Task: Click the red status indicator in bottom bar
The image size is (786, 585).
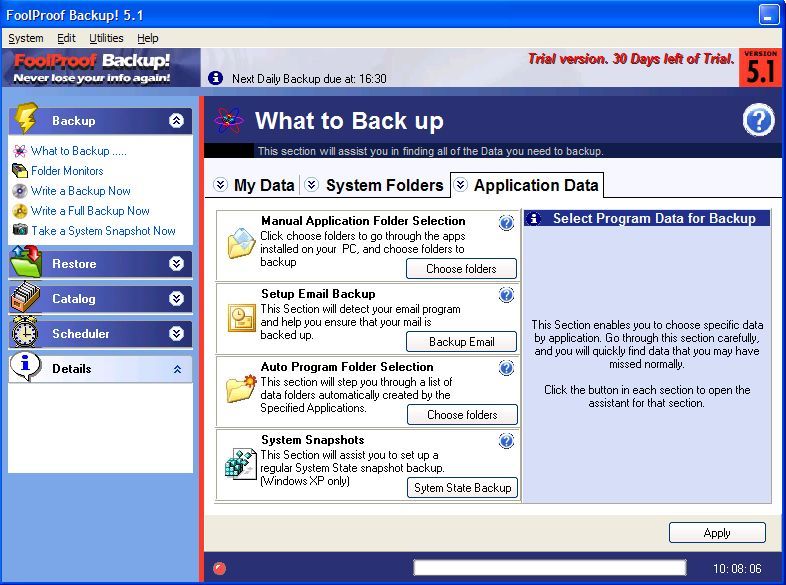Action: point(220,568)
